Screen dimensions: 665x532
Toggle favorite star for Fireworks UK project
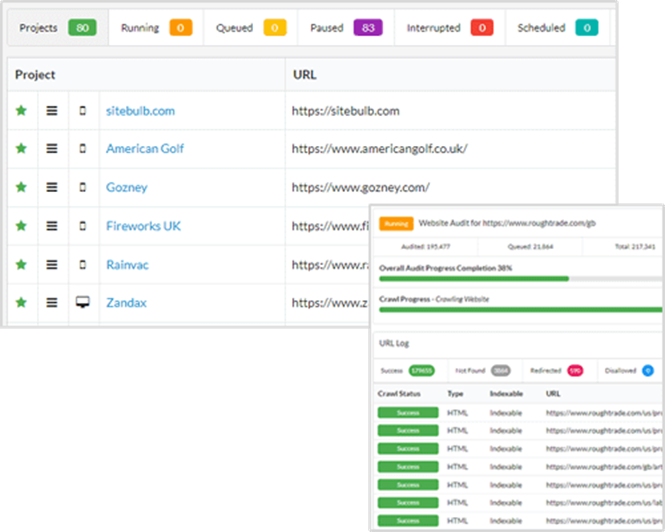tap(21, 226)
